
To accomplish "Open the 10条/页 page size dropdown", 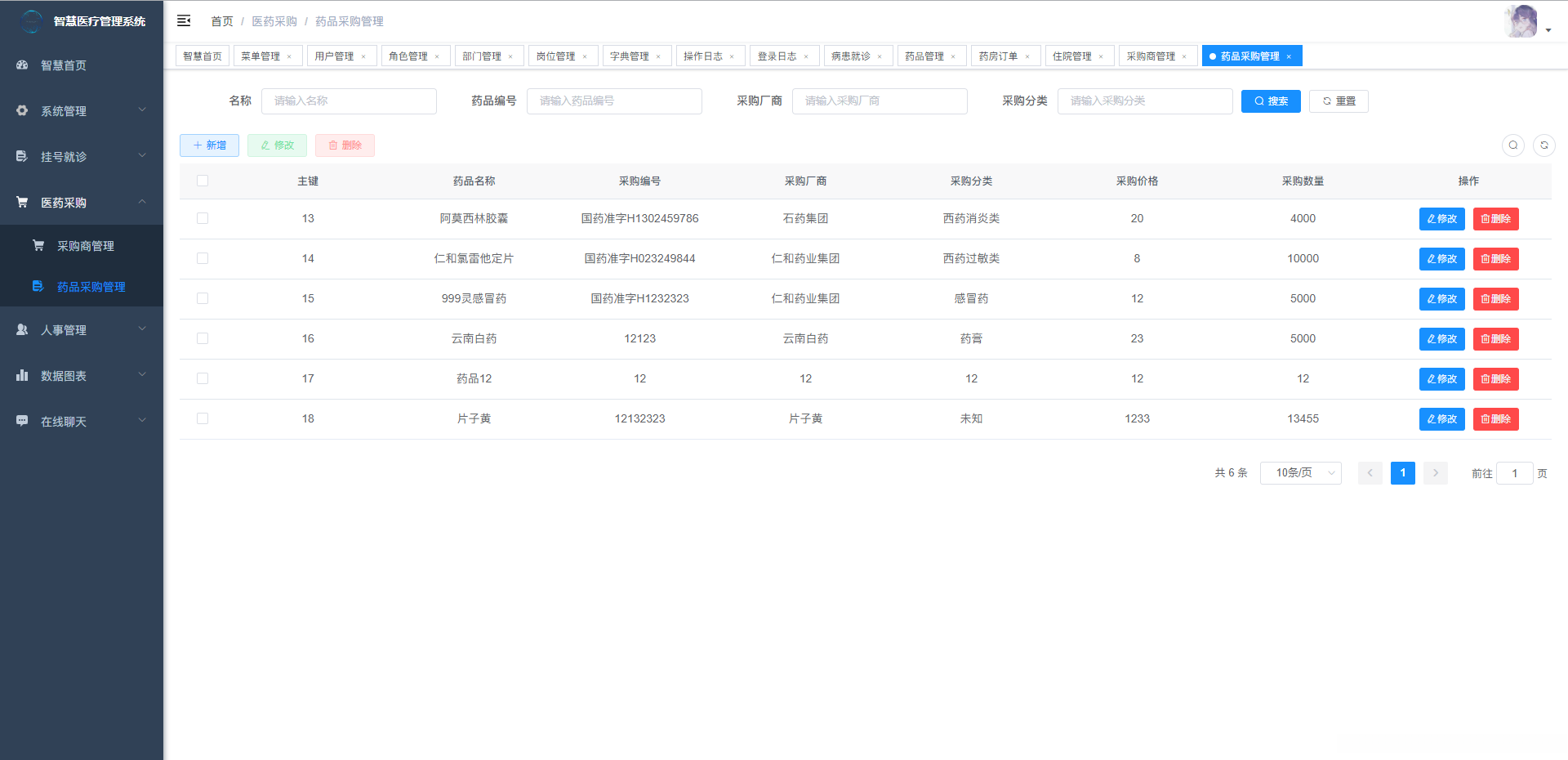I will [1300, 472].
